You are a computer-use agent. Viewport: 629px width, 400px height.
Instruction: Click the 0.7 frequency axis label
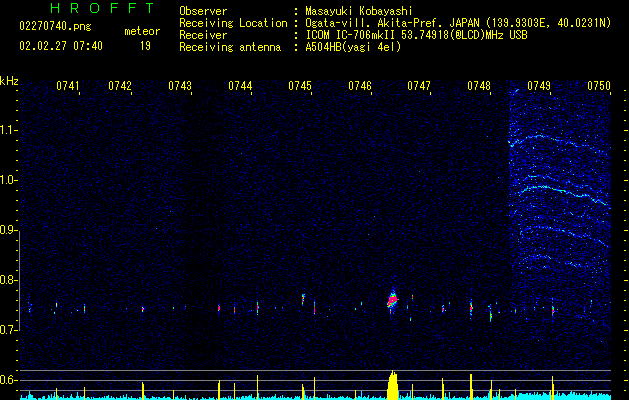click(x=7, y=330)
